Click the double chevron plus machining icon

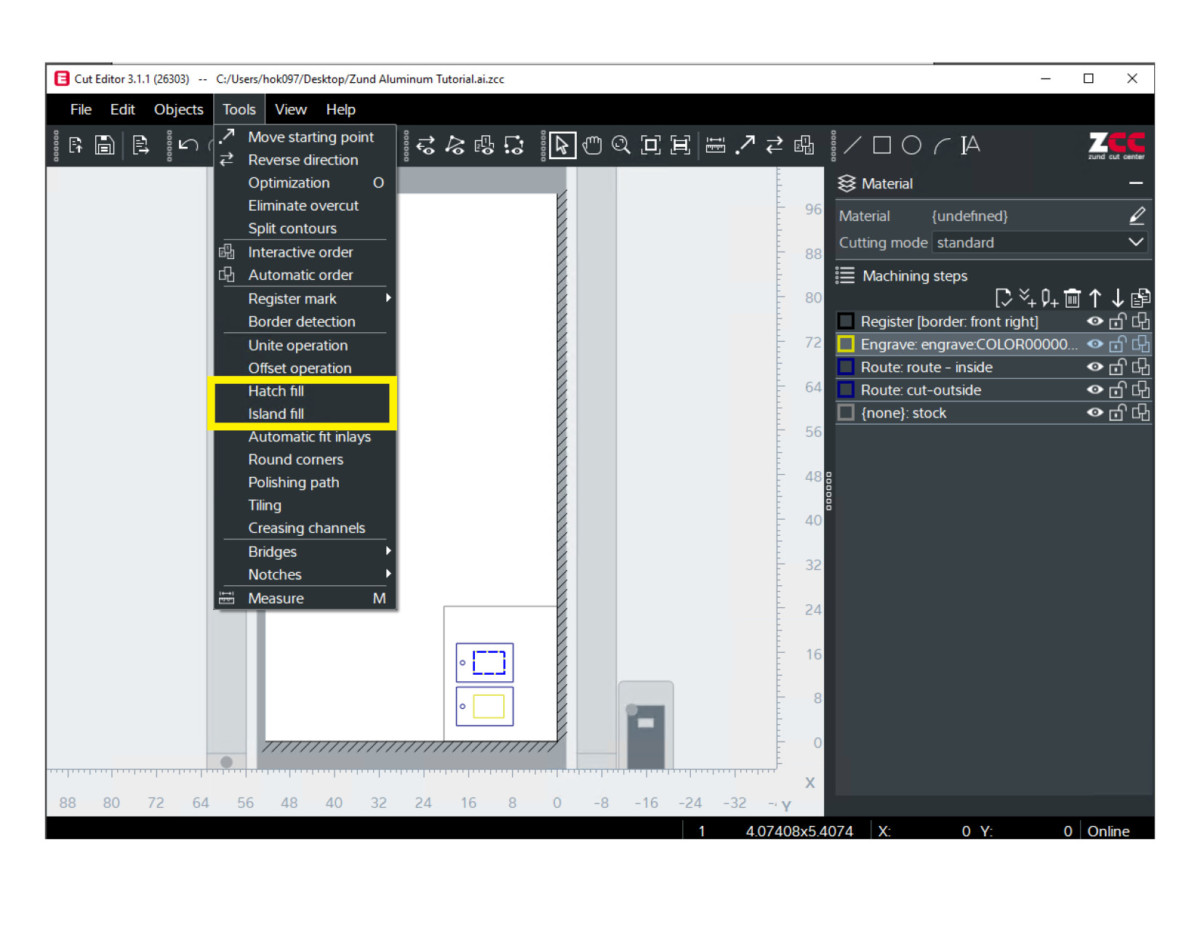point(1027,298)
